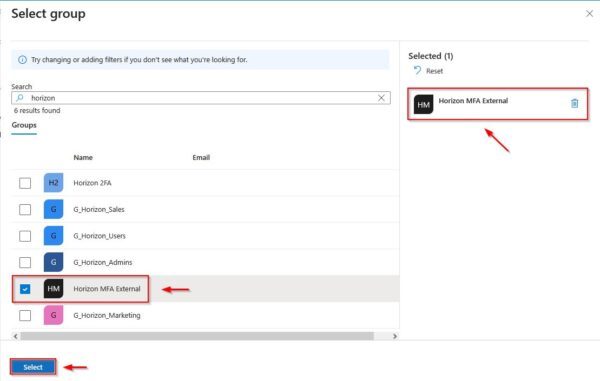The height and width of the screenshot is (381, 600).
Task: Tick the G_Horizon_Marketing checkbox
Action: click(x=25, y=316)
